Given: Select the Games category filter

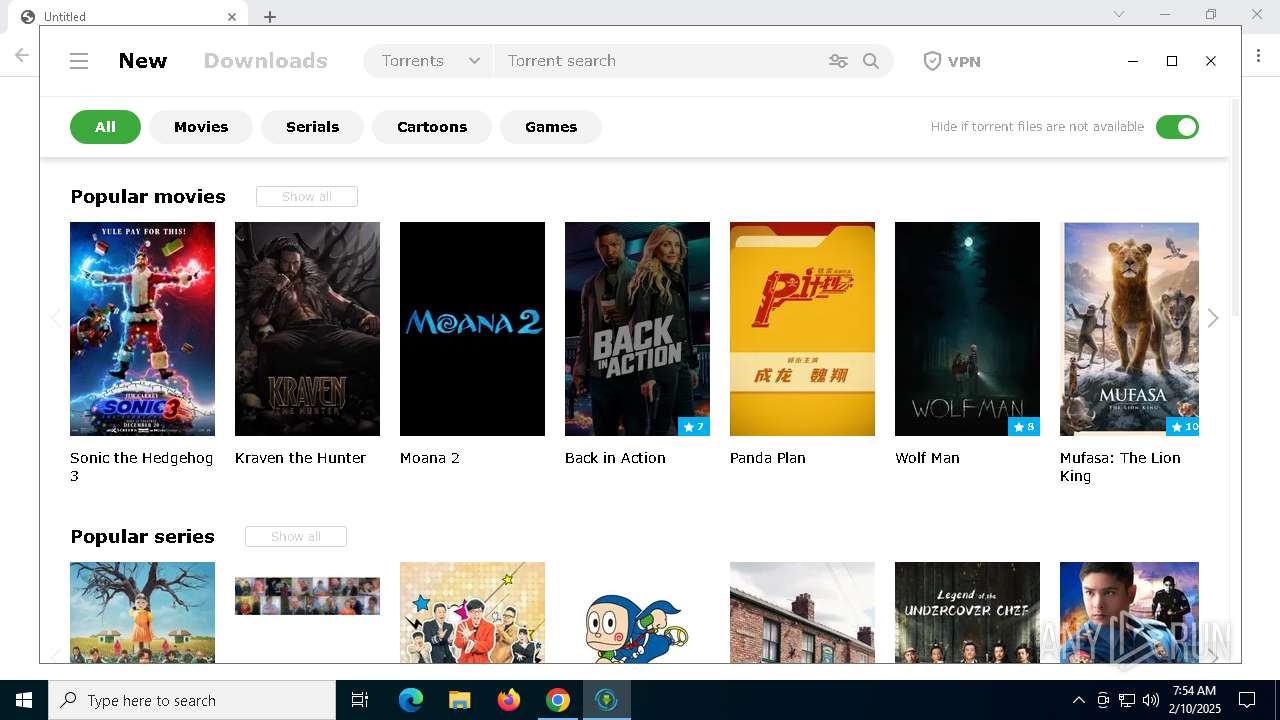Looking at the screenshot, I should click(x=551, y=127).
